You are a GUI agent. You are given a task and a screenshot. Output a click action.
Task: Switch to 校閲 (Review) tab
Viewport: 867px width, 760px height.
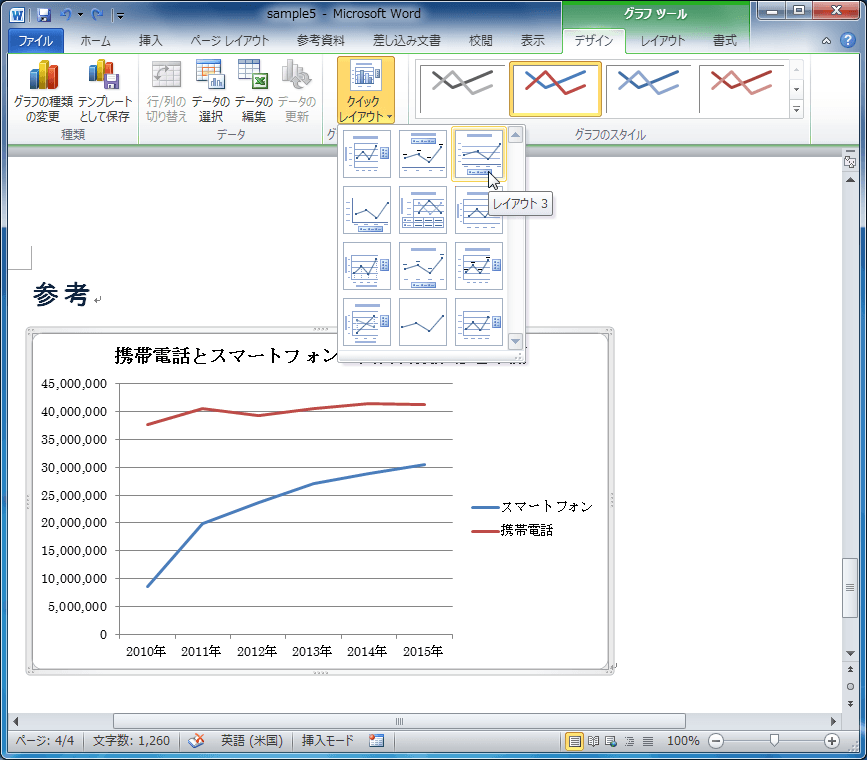point(480,41)
